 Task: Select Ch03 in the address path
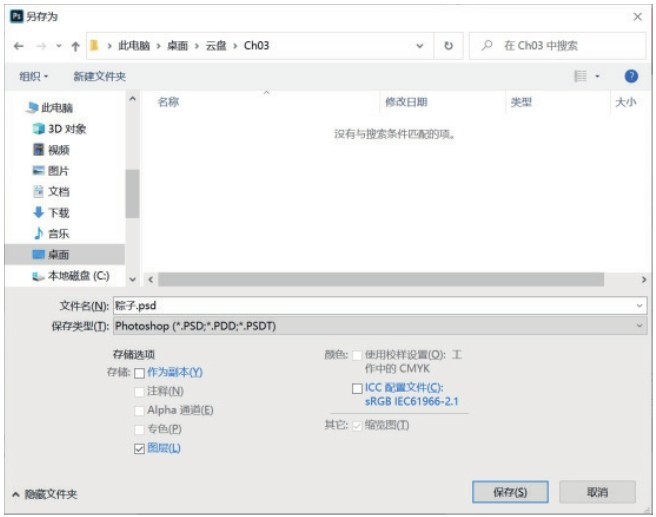click(x=256, y=45)
